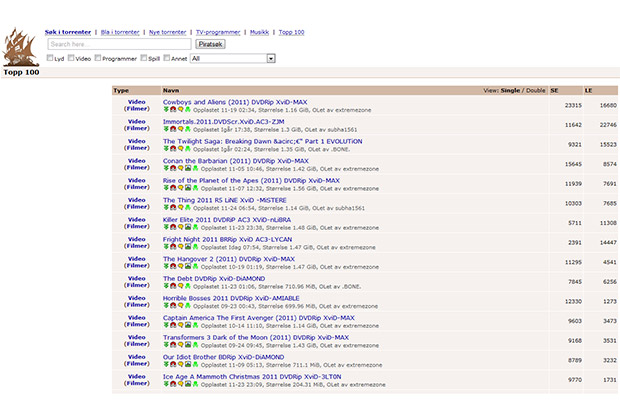View comments bubble for Ice Age Mammoth Christmas

[x=181, y=384]
